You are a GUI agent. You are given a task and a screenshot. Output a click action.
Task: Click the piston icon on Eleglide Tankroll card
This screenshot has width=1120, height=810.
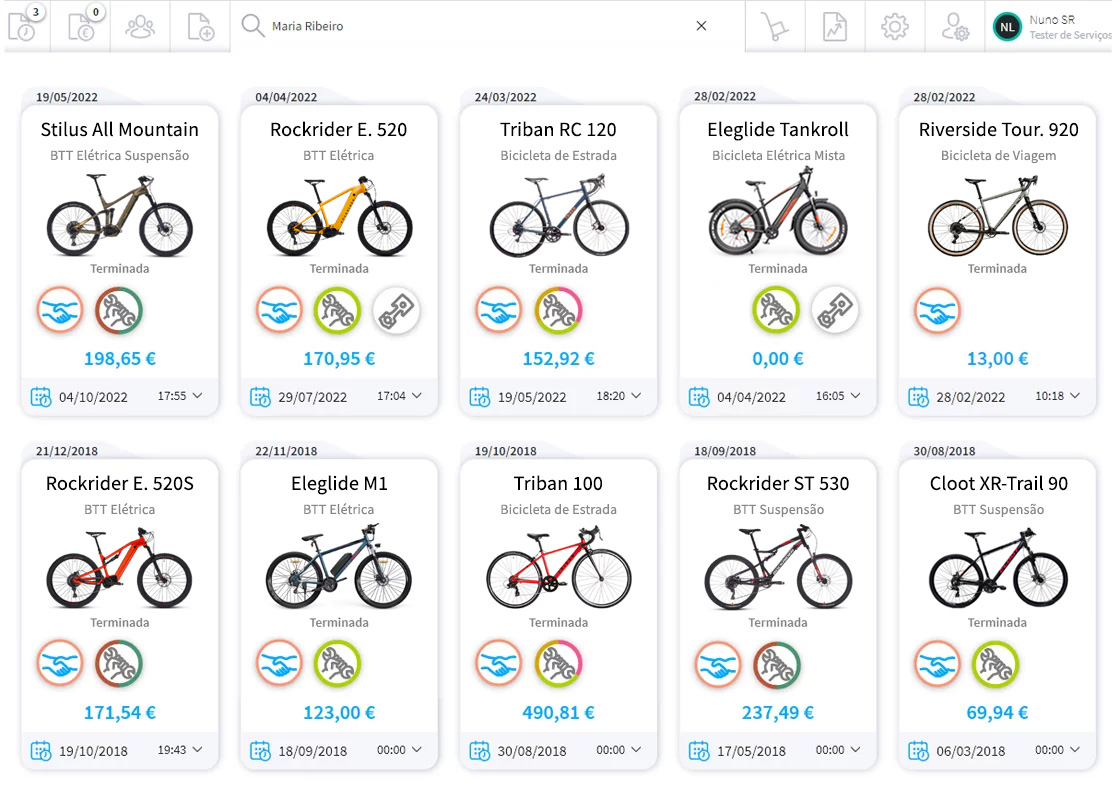point(834,311)
